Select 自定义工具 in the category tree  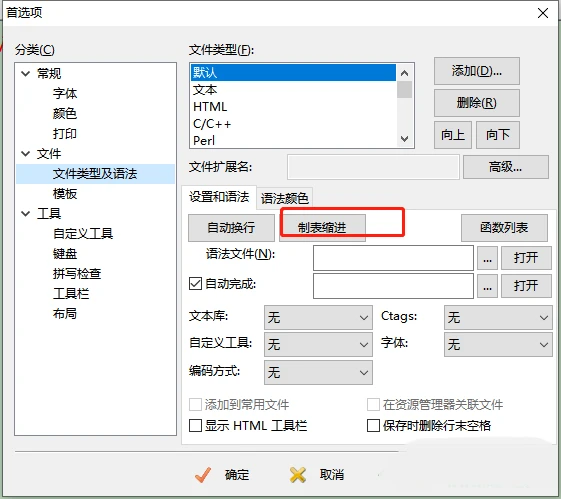[83, 234]
